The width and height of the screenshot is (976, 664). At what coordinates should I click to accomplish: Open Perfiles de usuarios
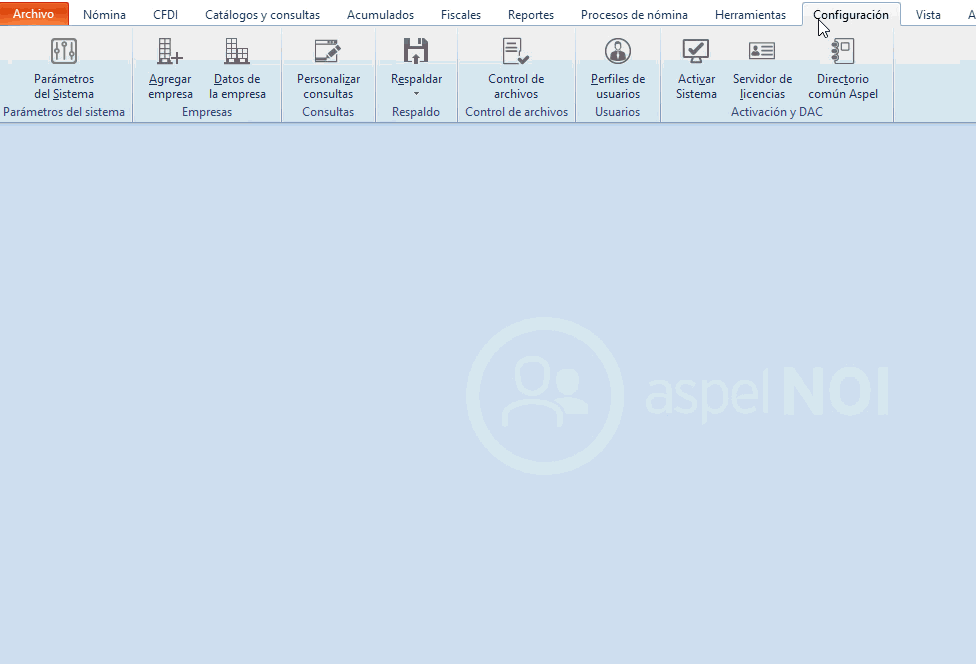tap(617, 68)
